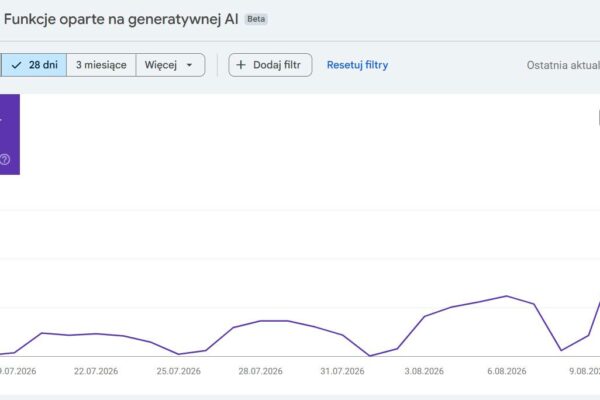Click the plus icon in Dodaj filtr
The image size is (600, 400).
[x=241, y=65]
